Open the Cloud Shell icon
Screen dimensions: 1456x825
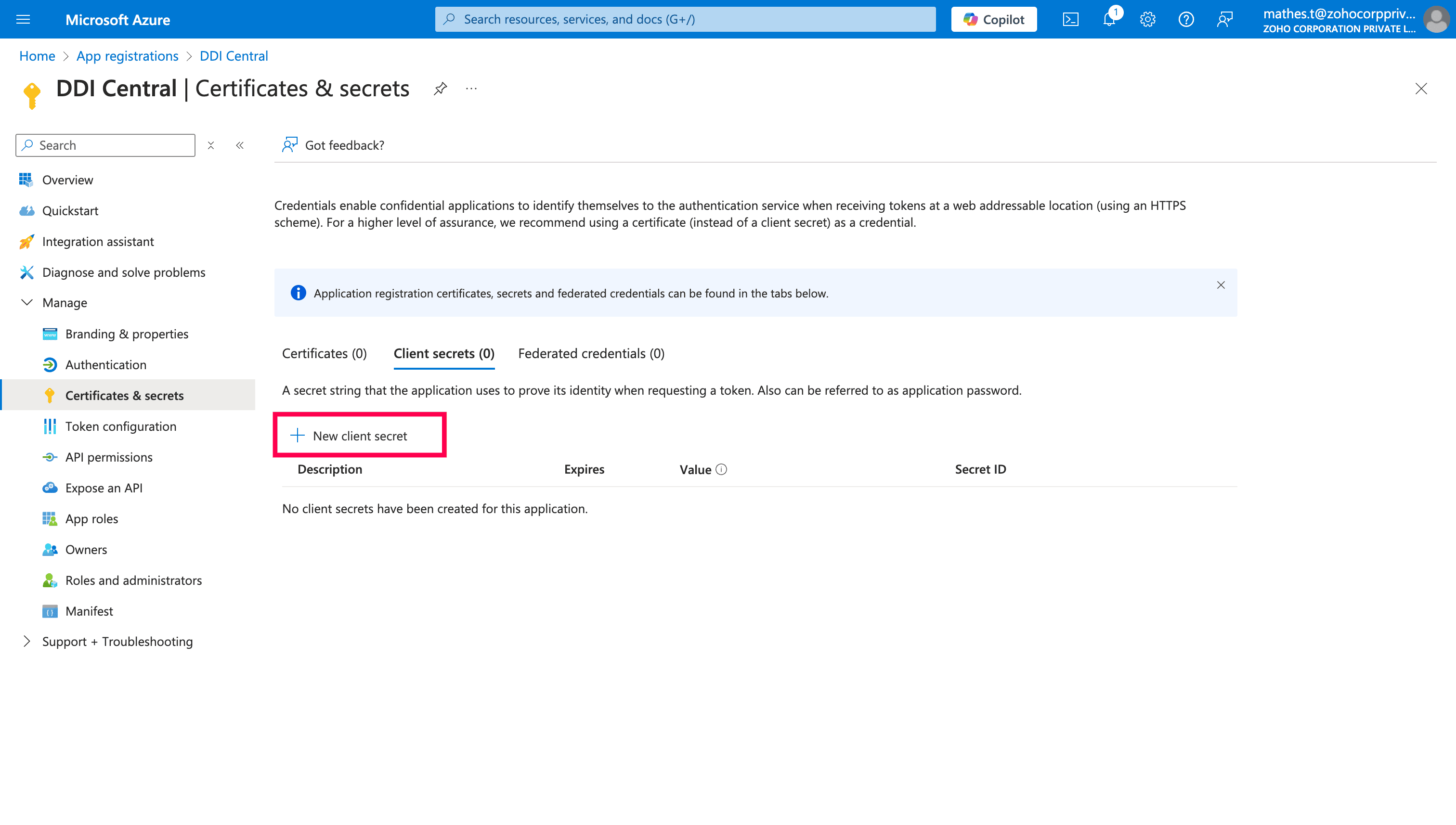[x=1070, y=19]
